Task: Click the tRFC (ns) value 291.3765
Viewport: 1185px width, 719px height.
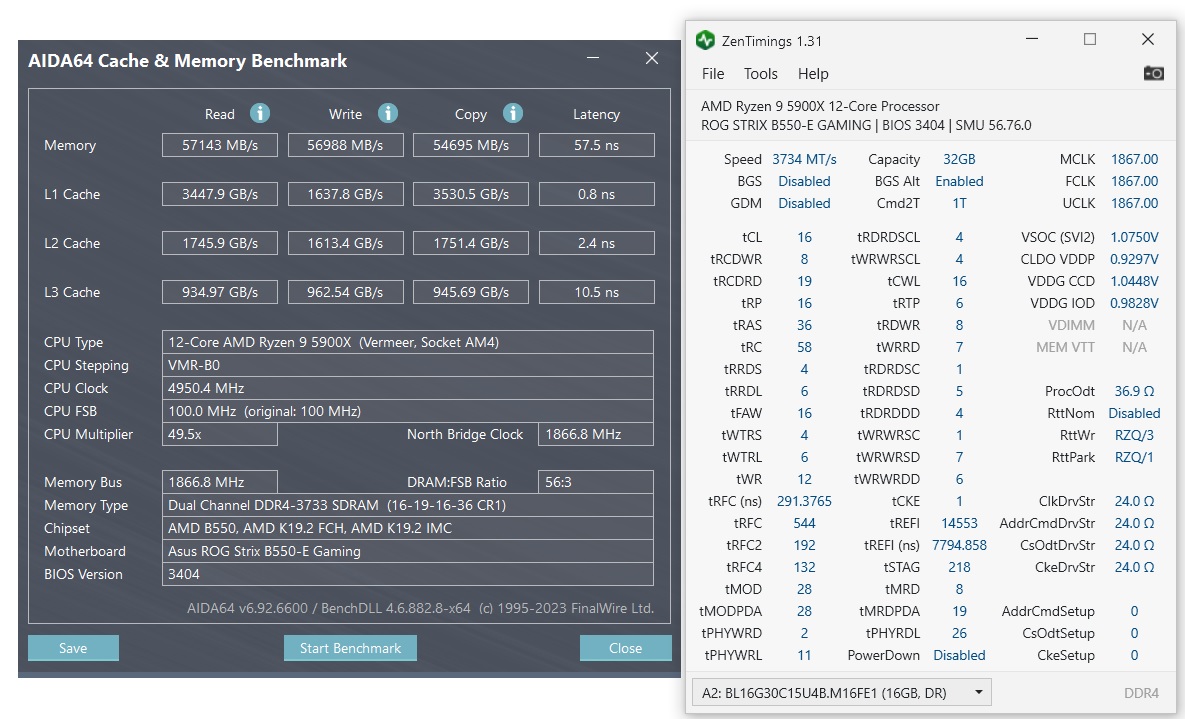Action: 804,501
